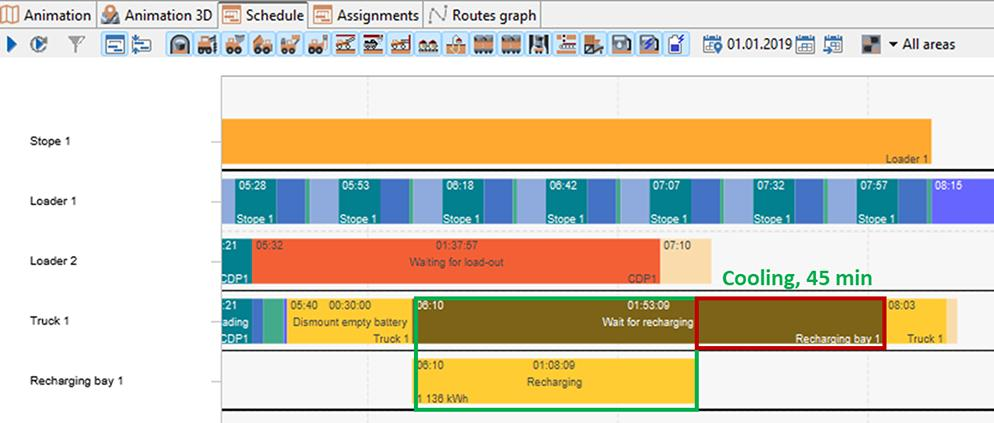The height and width of the screenshot is (423, 994).
Task: Click the purple Loader 1 block at 08:15
Action: coord(963,201)
